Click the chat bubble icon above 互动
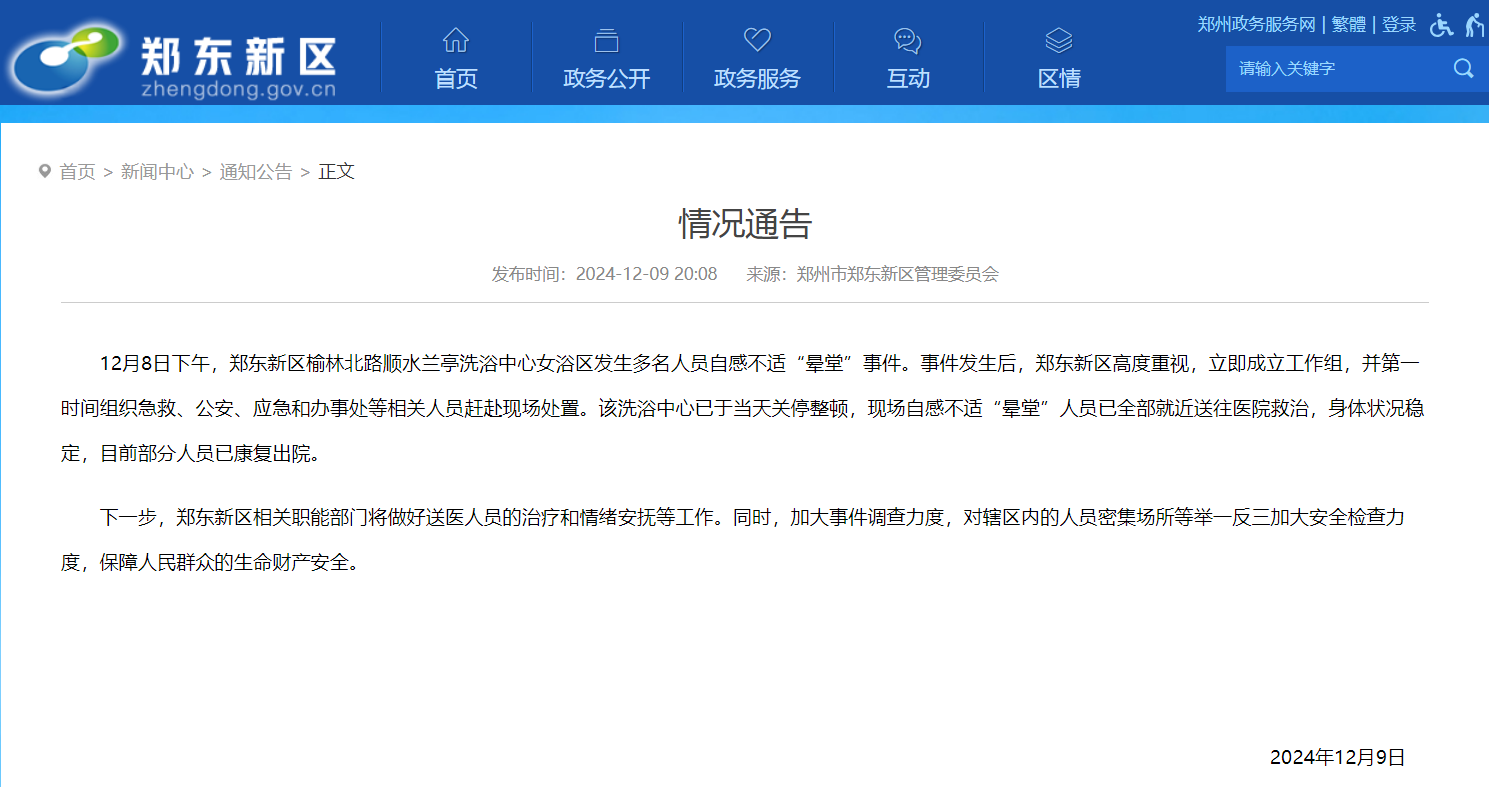 907,40
